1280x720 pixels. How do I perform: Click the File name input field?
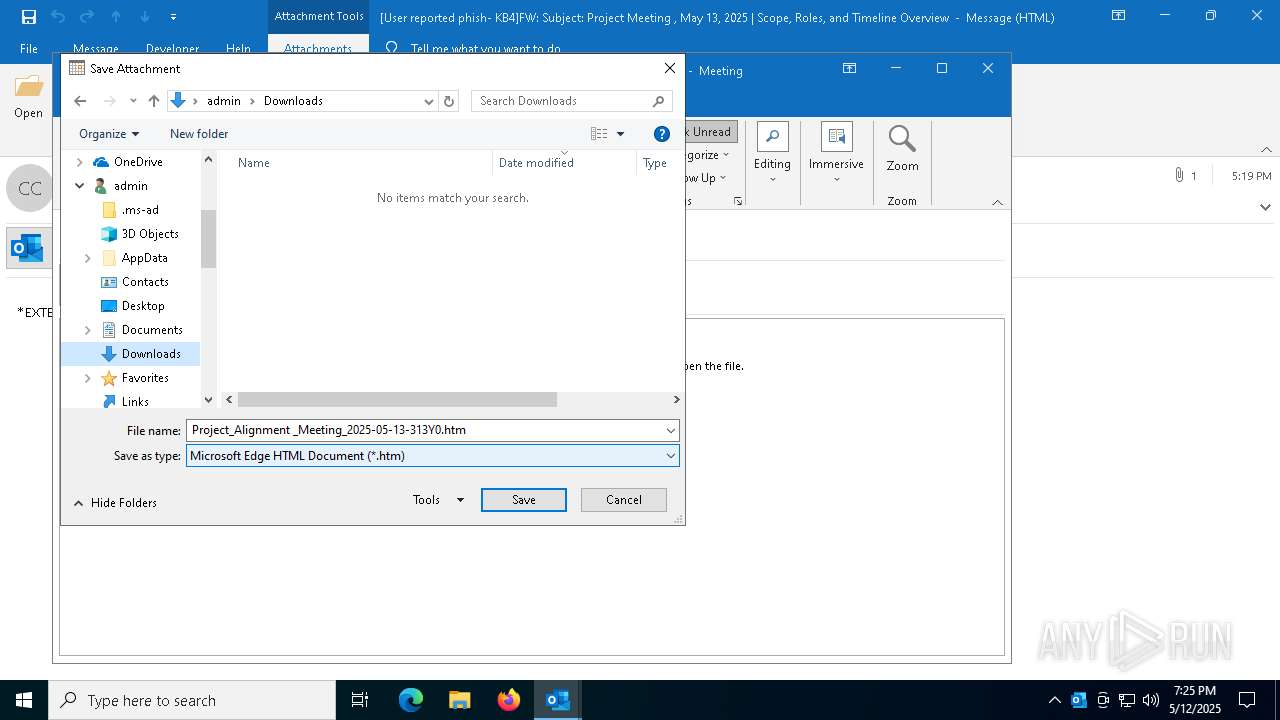point(432,430)
